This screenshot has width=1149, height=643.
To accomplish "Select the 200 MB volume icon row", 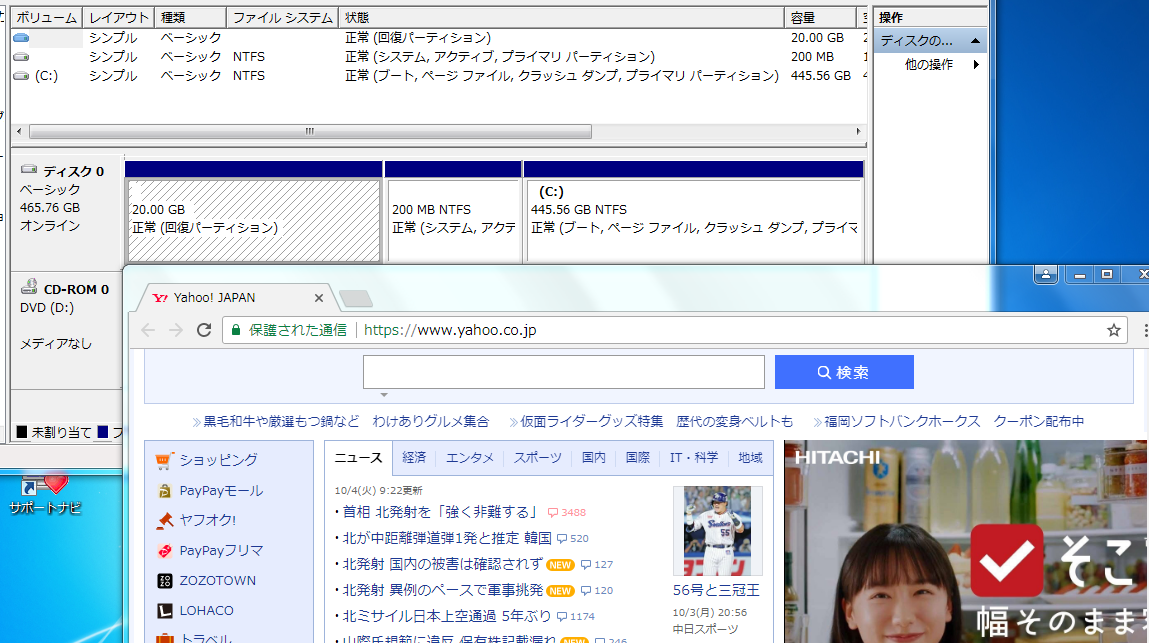I will (21, 56).
